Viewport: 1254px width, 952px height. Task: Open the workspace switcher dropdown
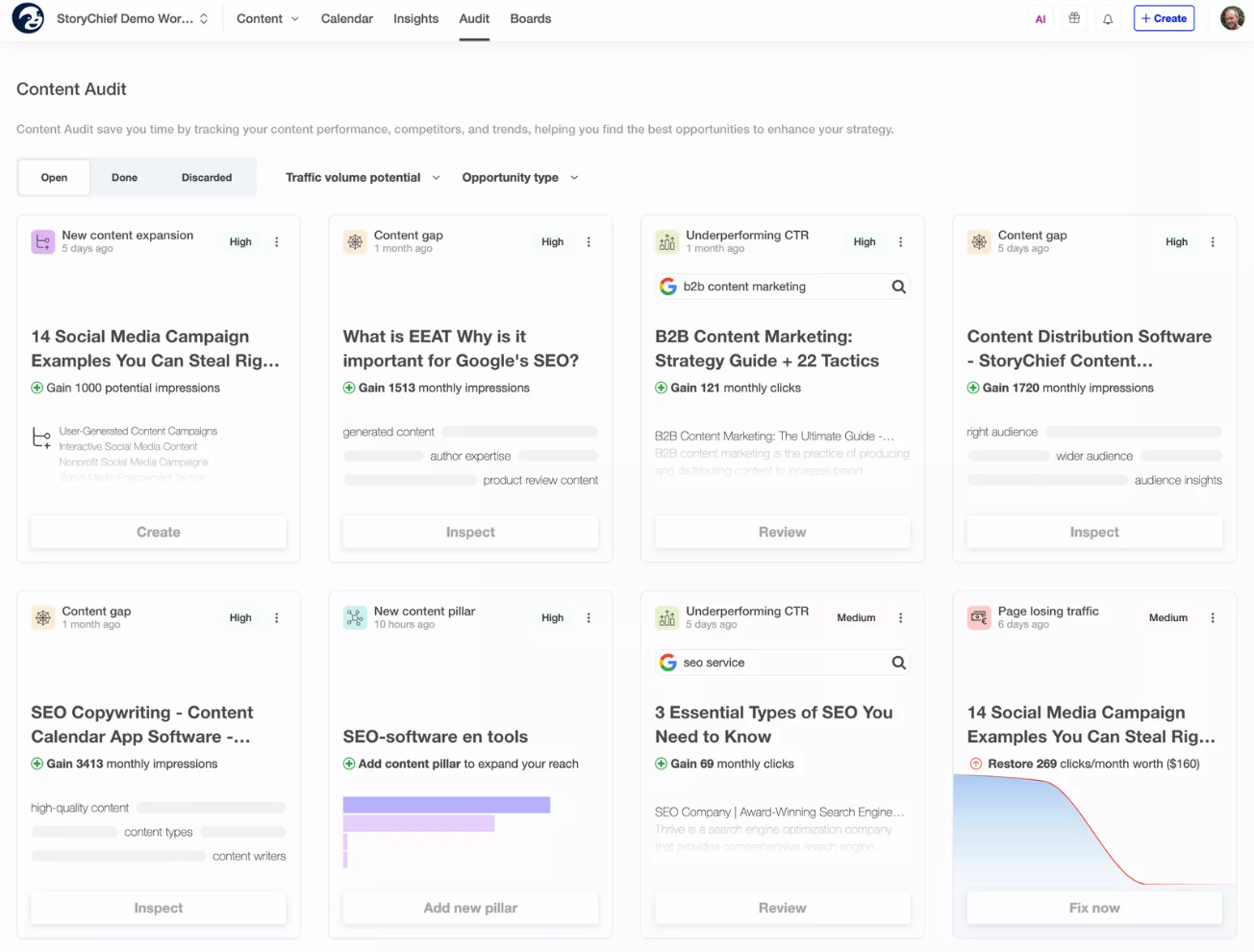pyautogui.click(x=133, y=19)
